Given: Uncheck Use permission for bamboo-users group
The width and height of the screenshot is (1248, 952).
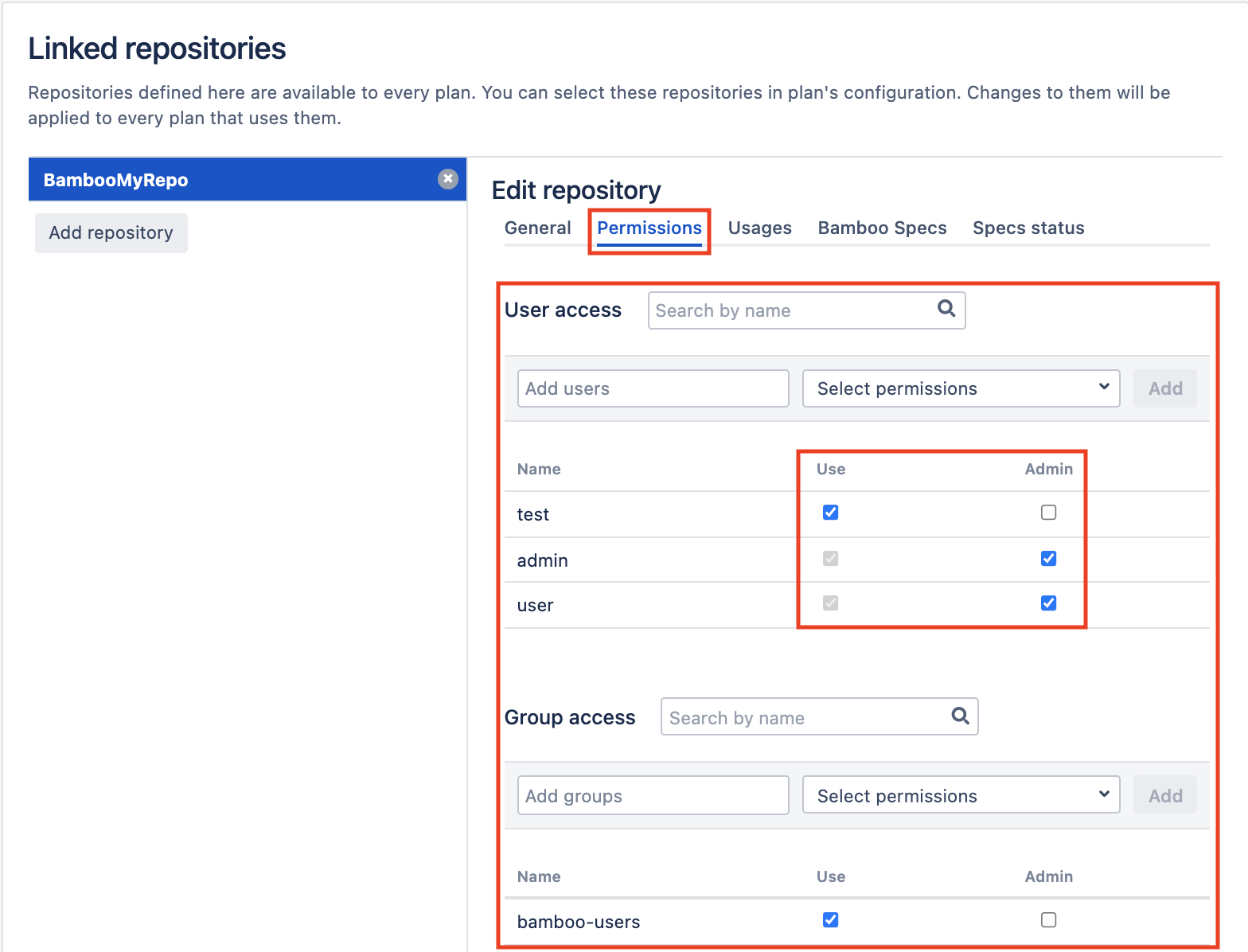Looking at the screenshot, I should click(830, 919).
